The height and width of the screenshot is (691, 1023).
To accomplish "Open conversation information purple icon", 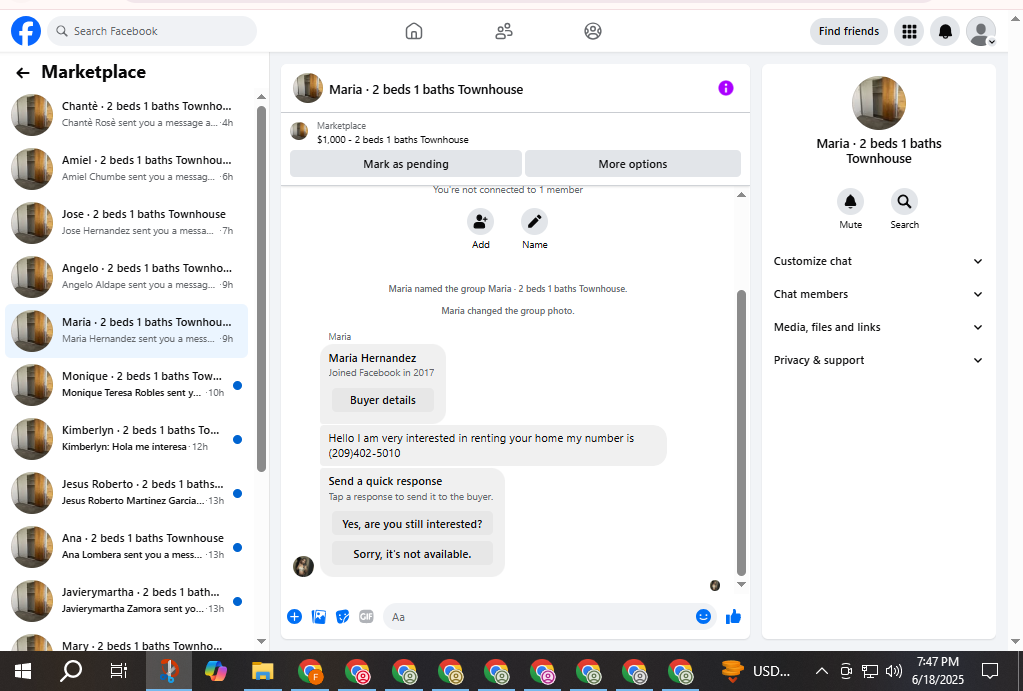I will coord(725,88).
